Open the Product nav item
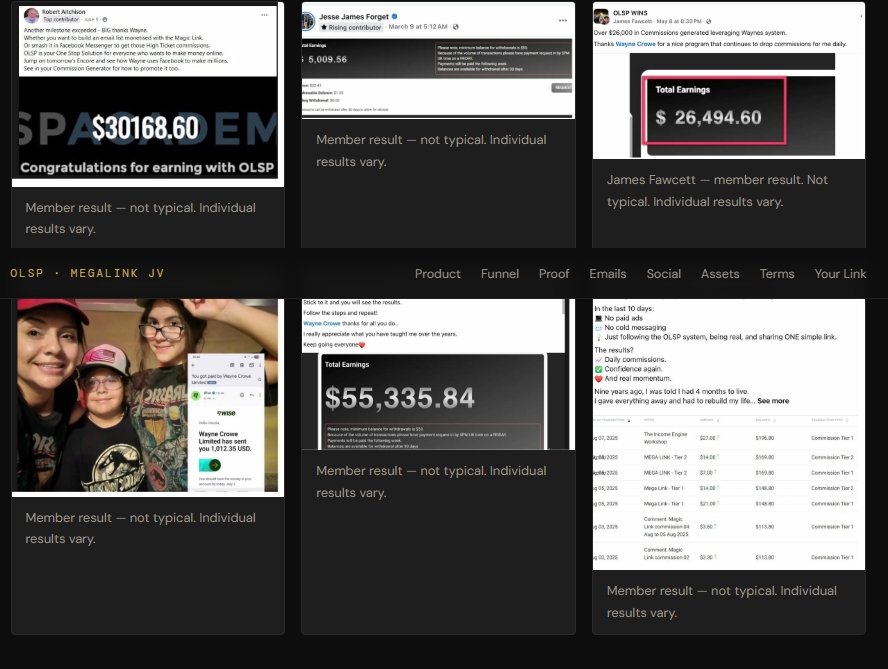Image resolution: width=888 pixels, height=669 pixels. pos(438,274)
